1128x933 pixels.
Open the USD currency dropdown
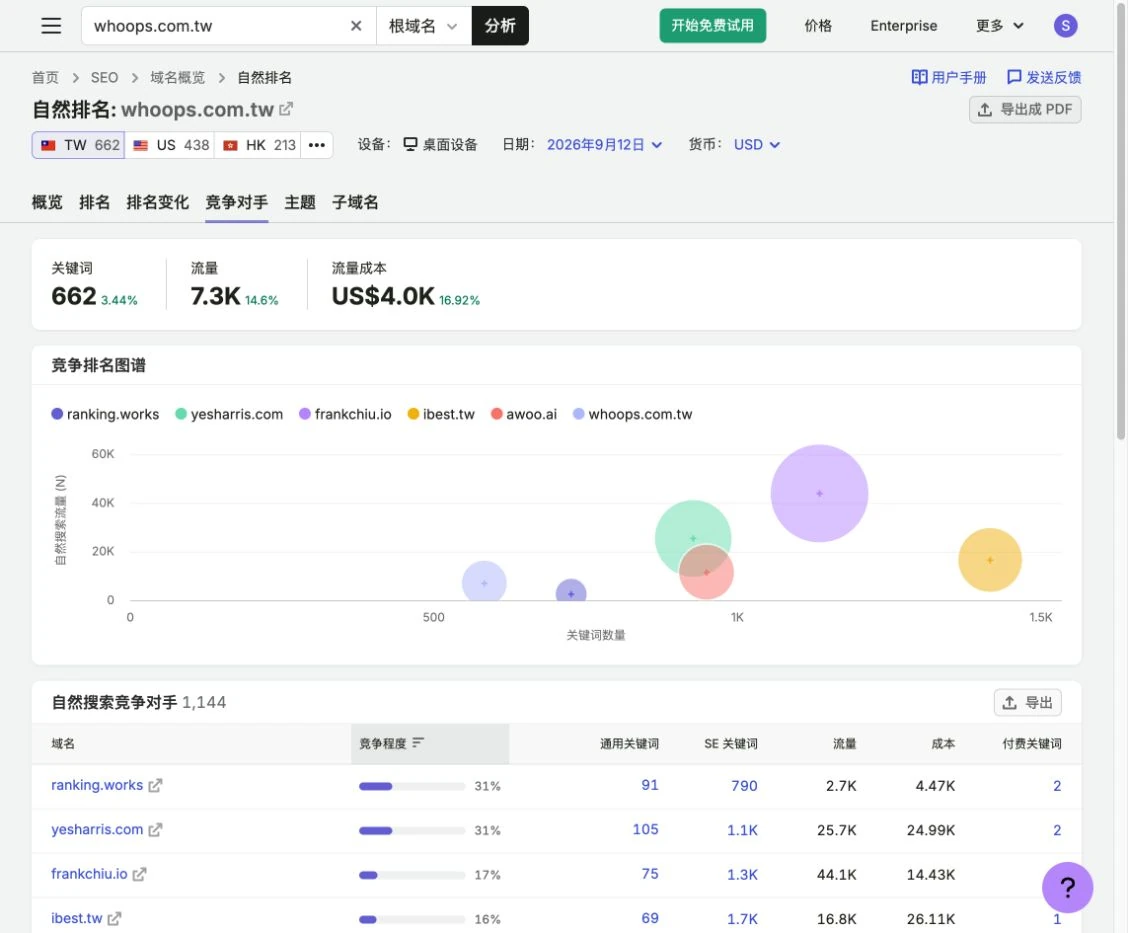[757, 145]
